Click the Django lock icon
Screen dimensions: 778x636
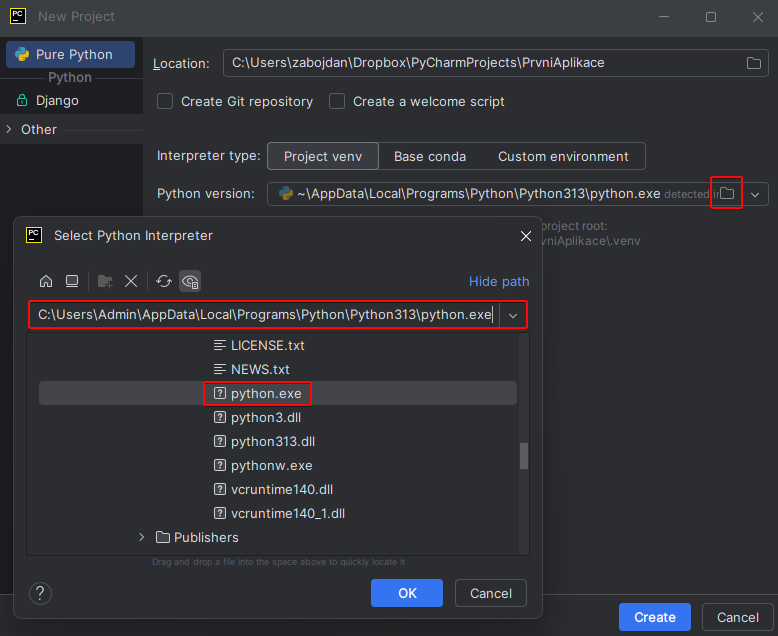click(22, 100)
